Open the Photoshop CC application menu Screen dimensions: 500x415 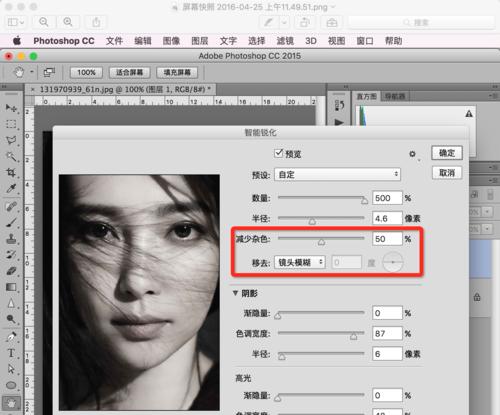tap(64, 41)
